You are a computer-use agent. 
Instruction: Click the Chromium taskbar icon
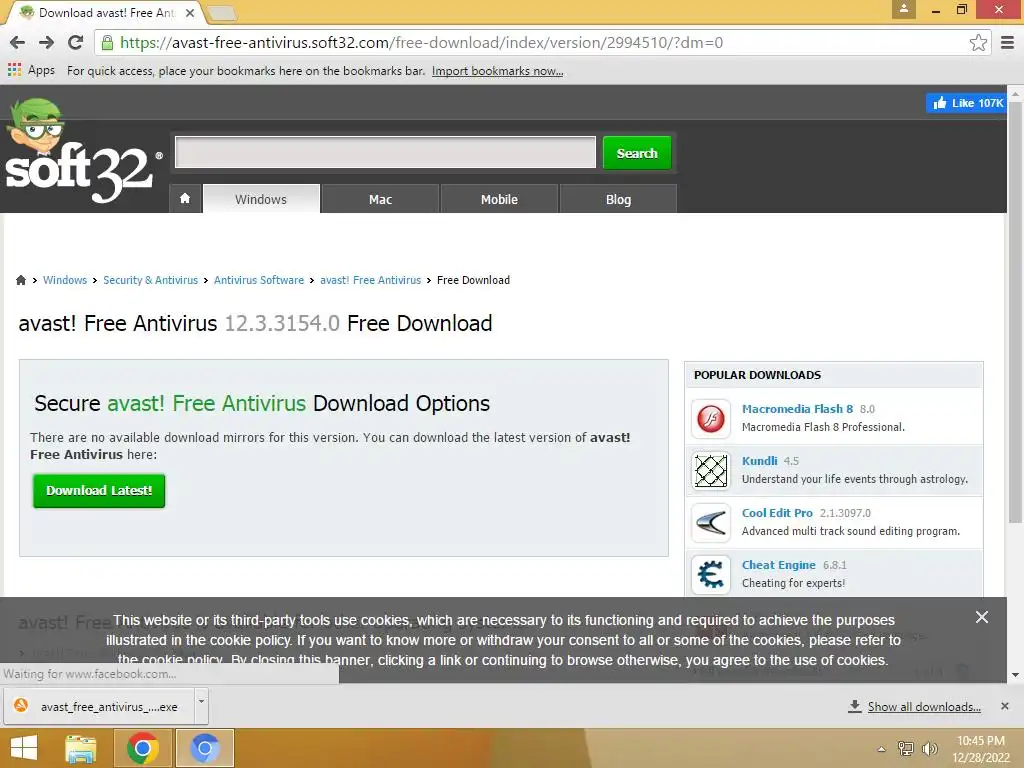pos(204,748)
